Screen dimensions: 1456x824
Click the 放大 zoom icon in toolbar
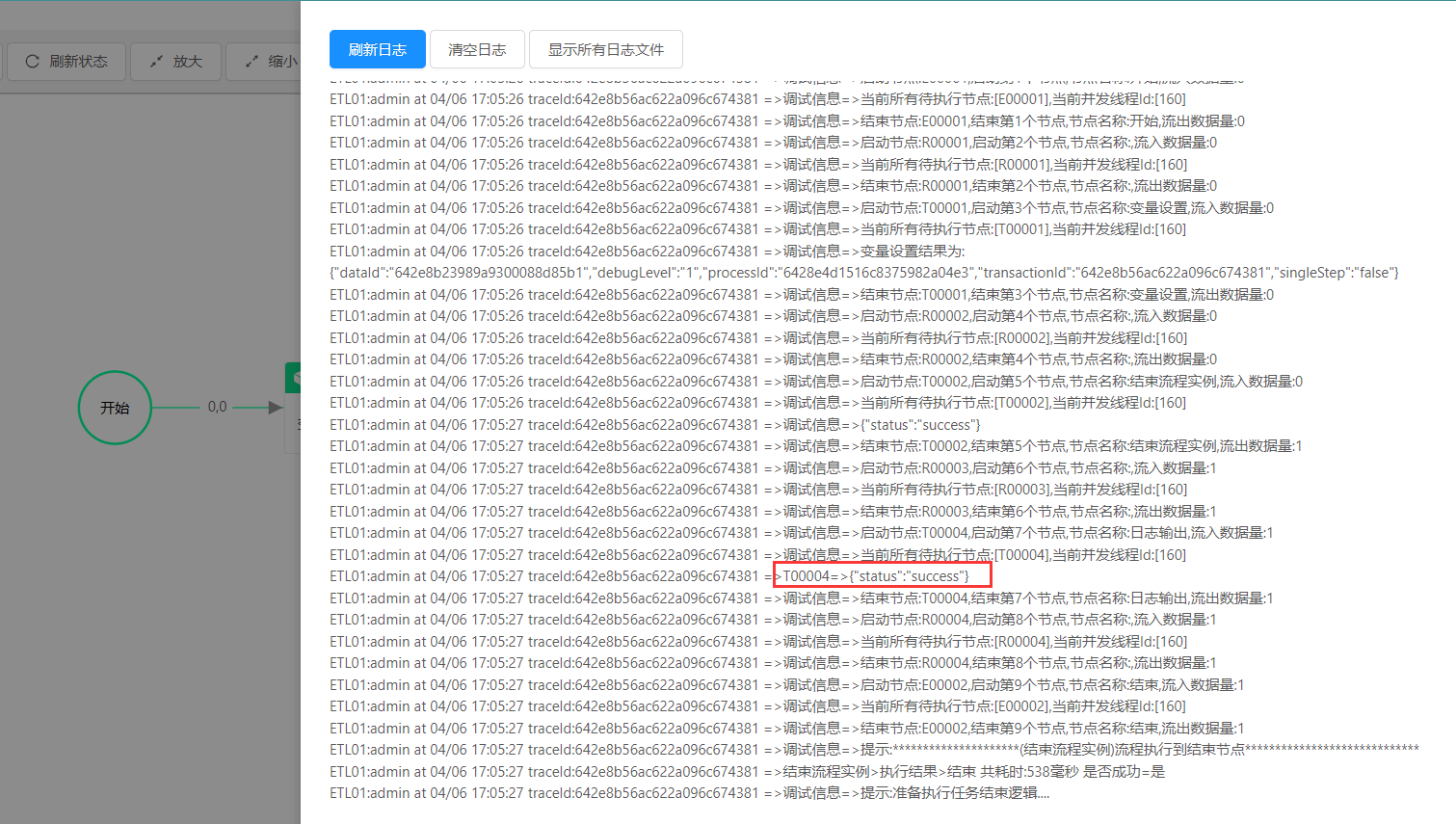[x=156, y=62]
